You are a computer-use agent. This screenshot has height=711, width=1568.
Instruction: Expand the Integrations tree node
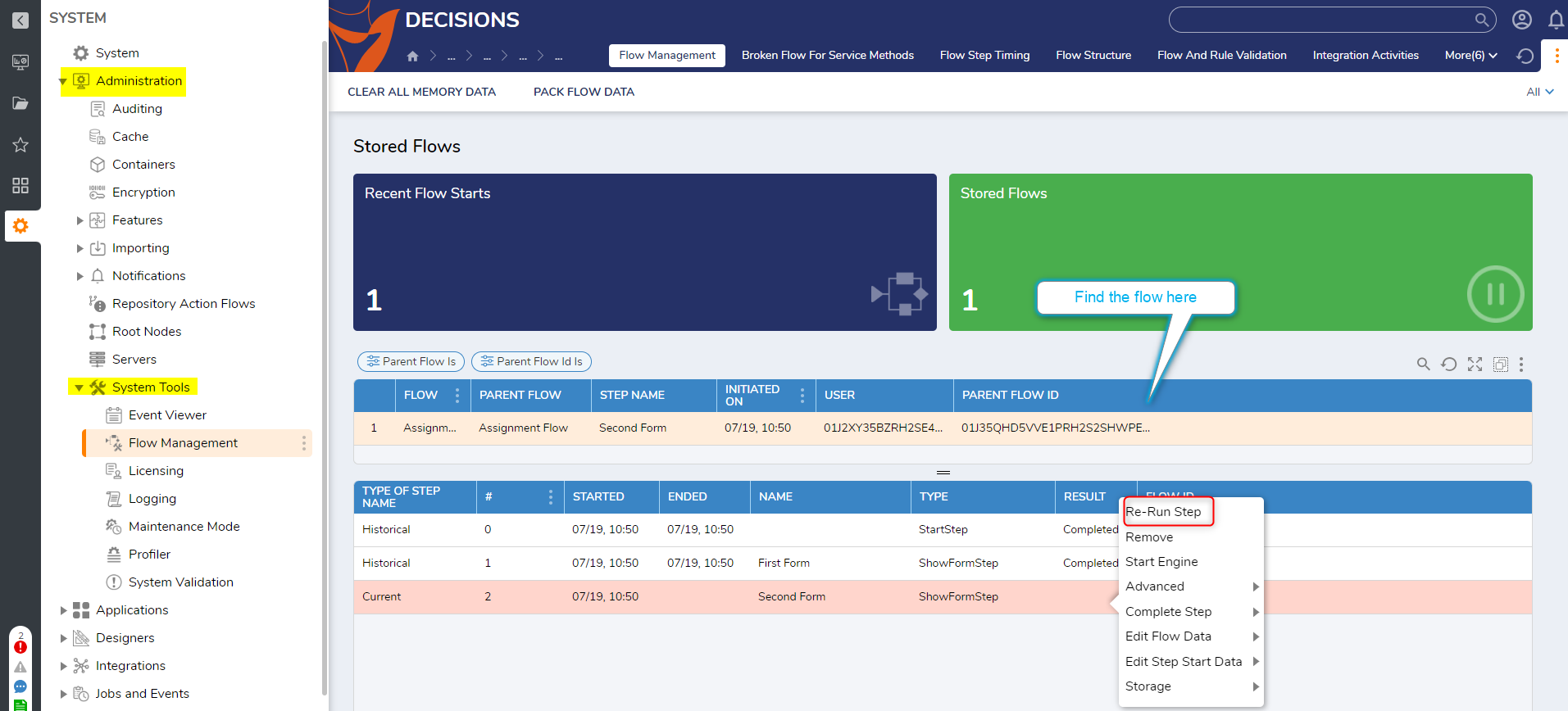(63, 666)
